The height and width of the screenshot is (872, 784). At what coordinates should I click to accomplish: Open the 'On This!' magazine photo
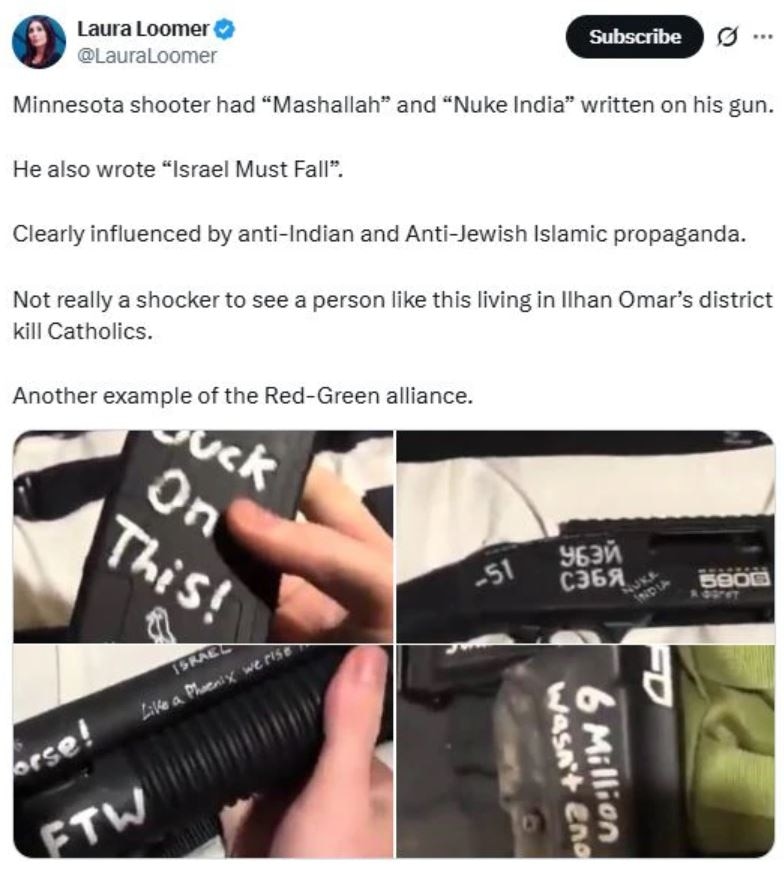coord(203,536)
